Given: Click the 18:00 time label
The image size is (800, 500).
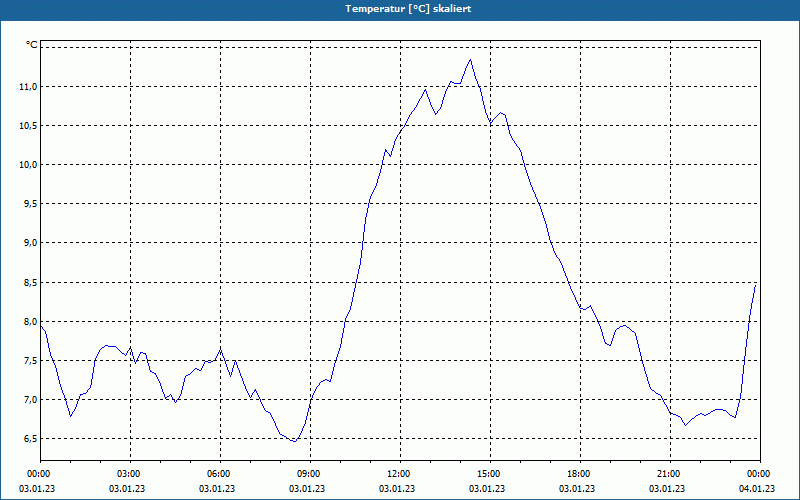Looking at the screenshot, I should [580, 474].
